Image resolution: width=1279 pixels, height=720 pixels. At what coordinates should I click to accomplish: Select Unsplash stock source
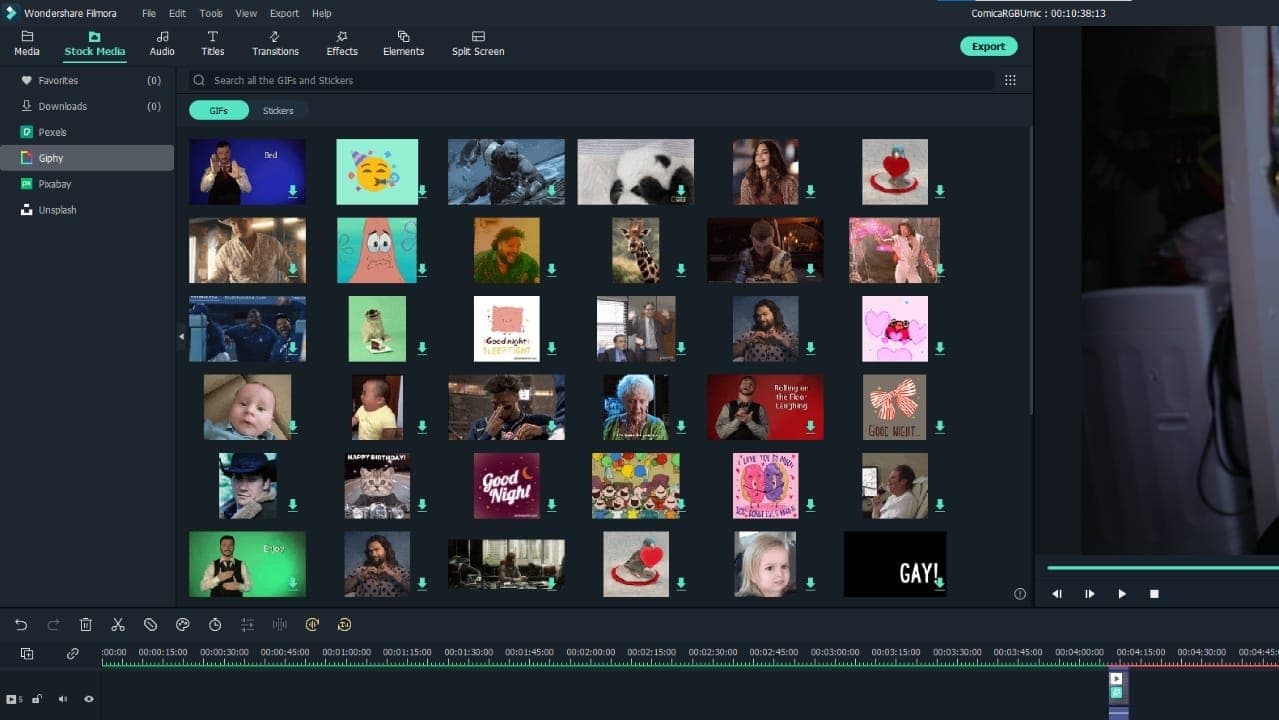pos(87,210)
